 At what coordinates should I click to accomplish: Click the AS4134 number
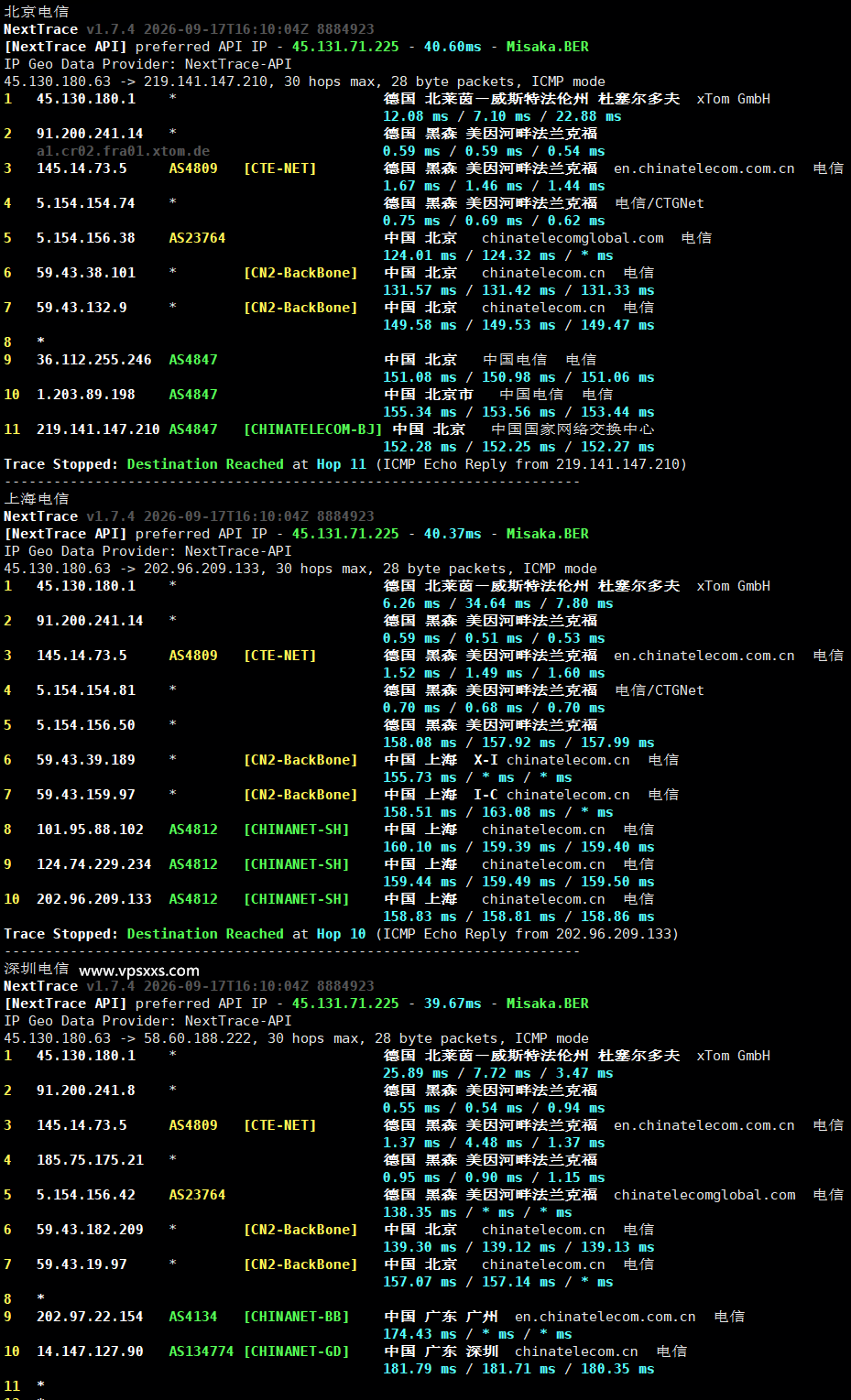pyautogui.click(x=193, y=1317)
